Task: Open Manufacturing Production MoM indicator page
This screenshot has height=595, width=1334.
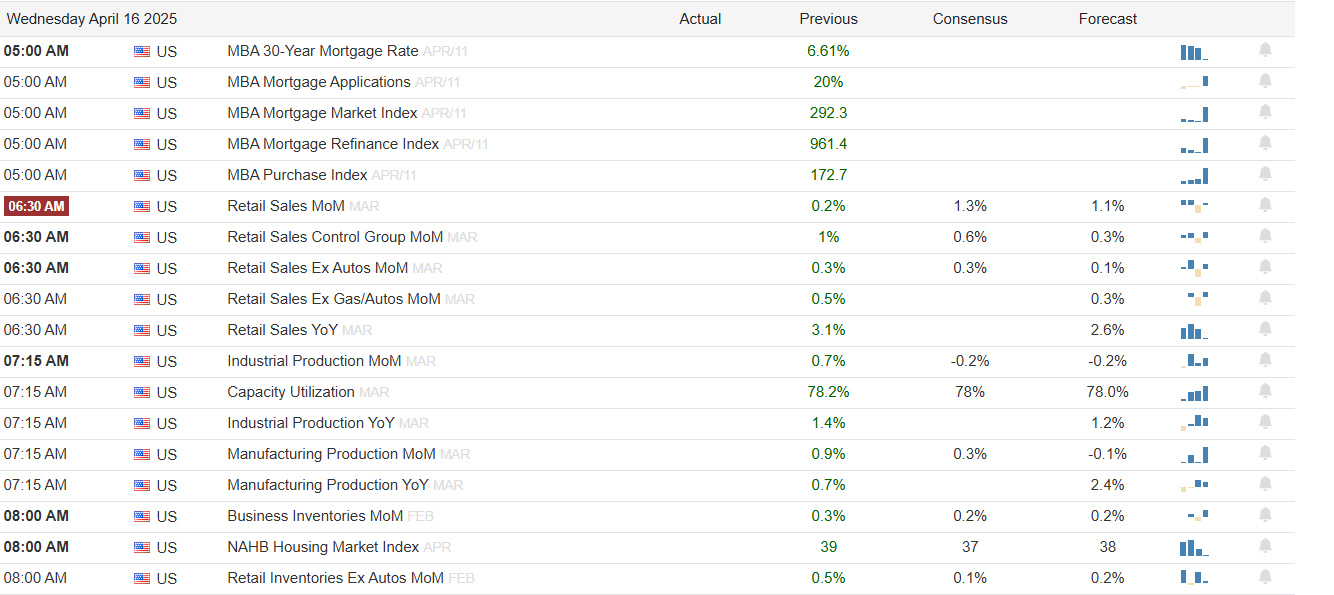Action: click(331, 454)
